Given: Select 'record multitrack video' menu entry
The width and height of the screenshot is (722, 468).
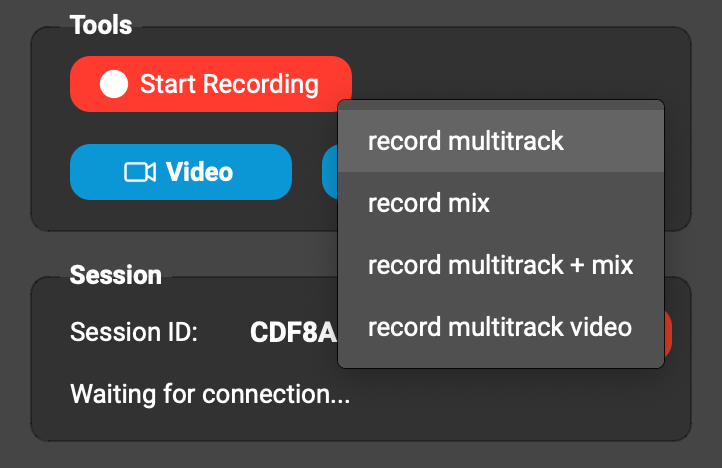Looking at the screenshot, I should pos(500,327).
